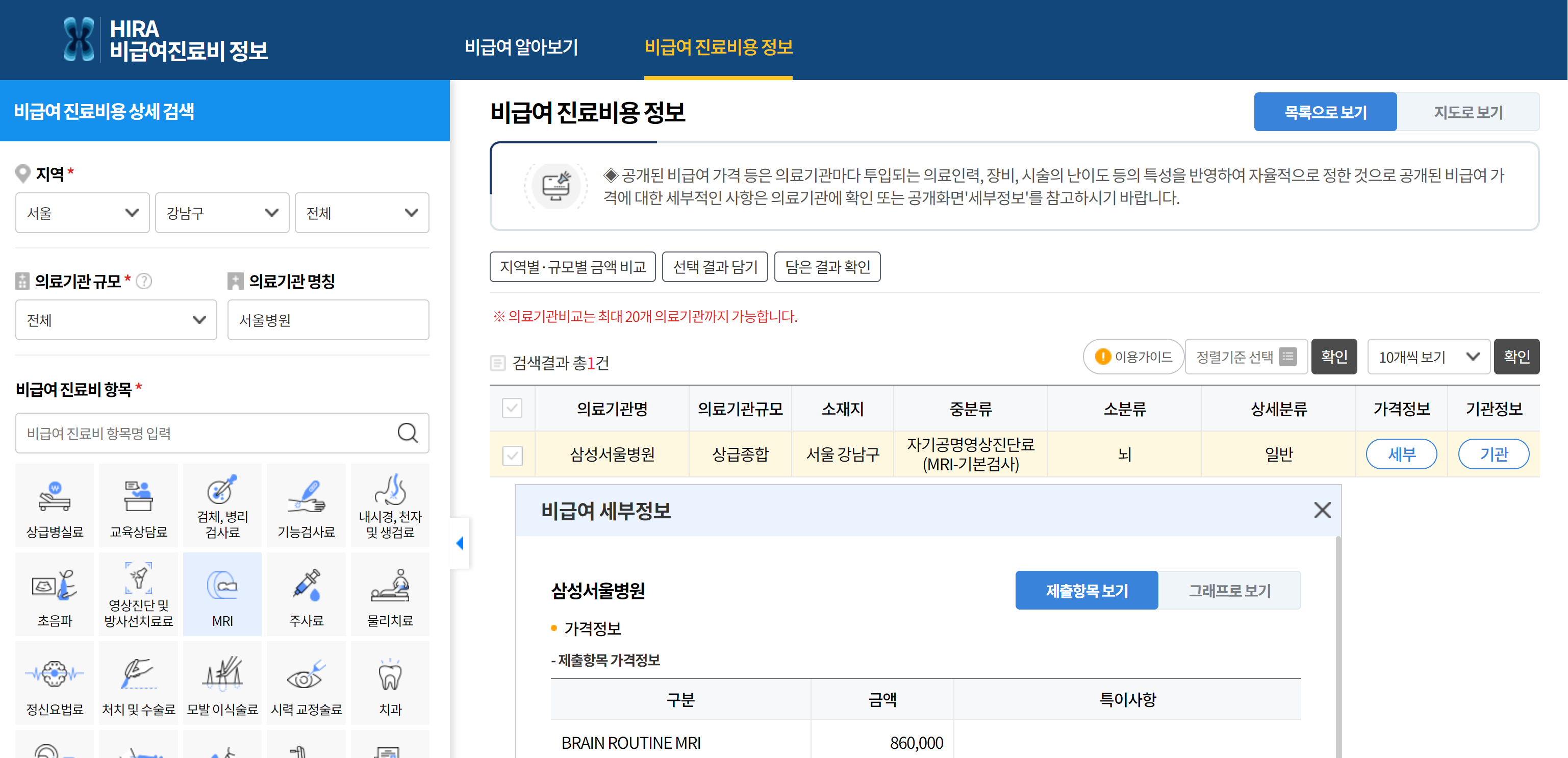Image resolution: width=1568 pixels, height=758 pixels.
Task: Select the 주사료 category icon
Action: coord(306,594)
